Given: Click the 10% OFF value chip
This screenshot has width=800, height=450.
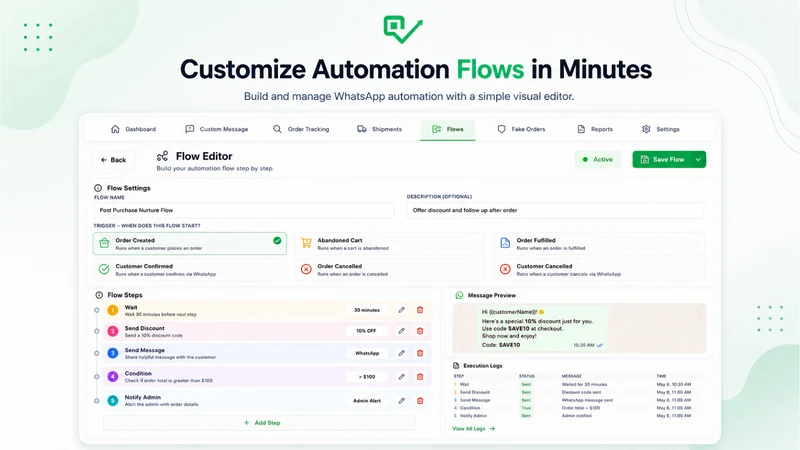Looking at the screenshot, I should click(x=366, y=331).
